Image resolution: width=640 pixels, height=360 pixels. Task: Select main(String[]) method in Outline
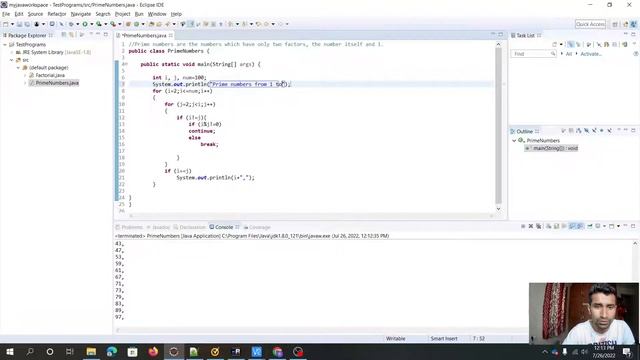click(x=551, y=148)
